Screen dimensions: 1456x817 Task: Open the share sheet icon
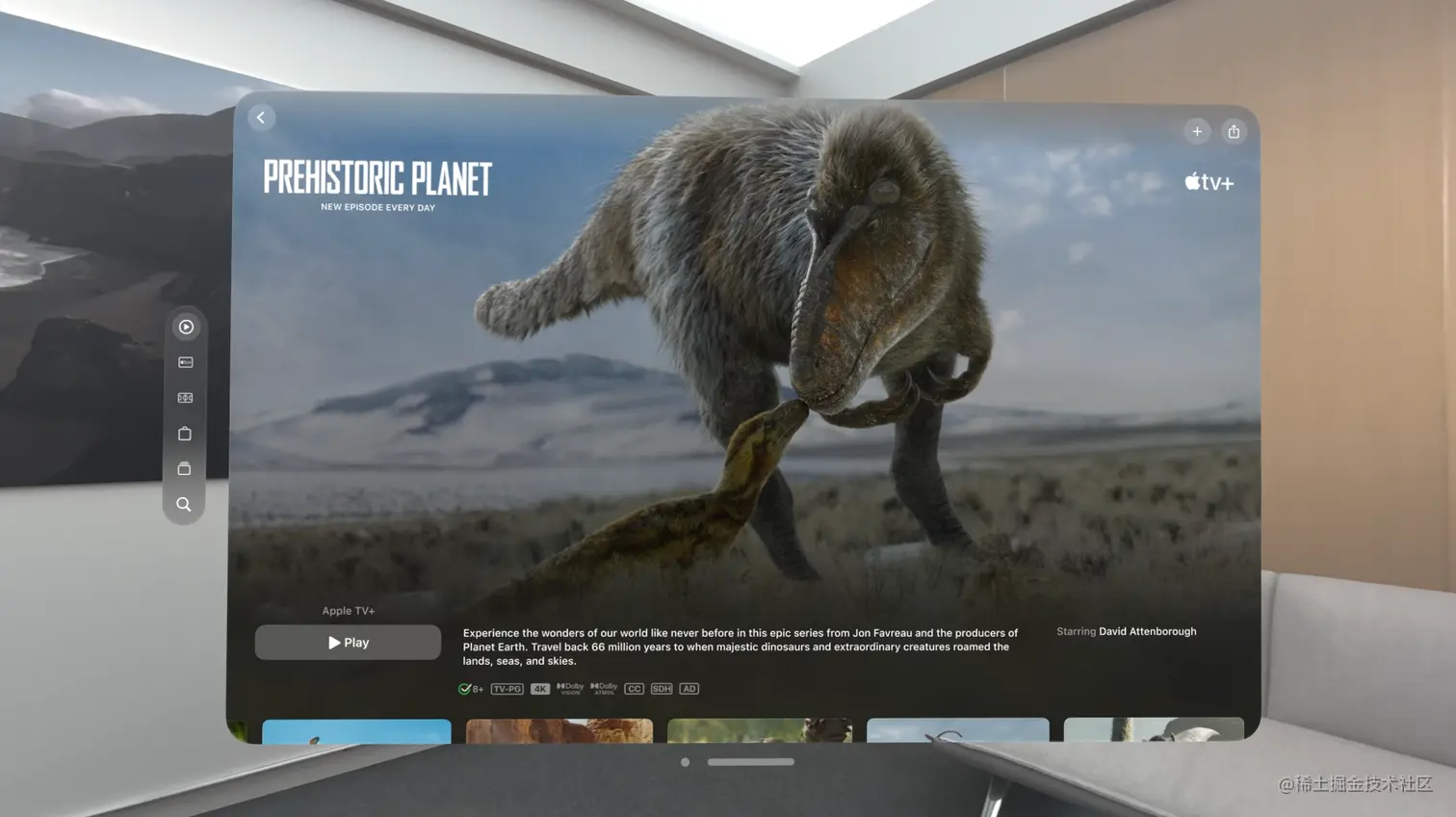(1234, 132)
